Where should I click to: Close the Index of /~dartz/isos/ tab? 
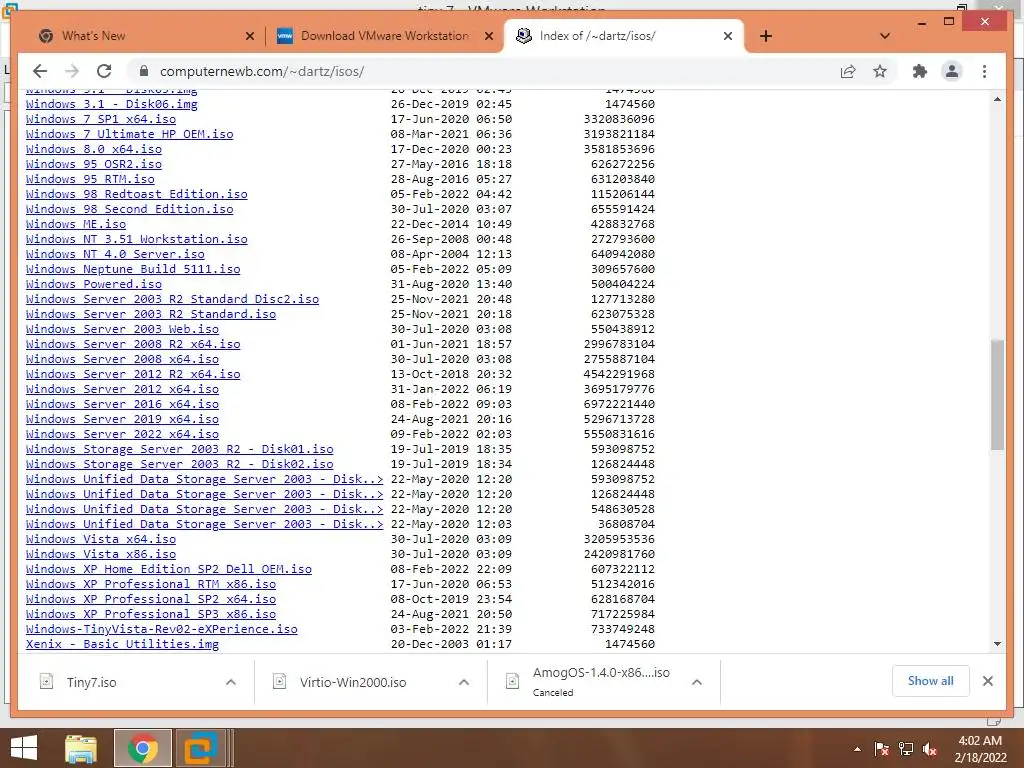[728, 36]
